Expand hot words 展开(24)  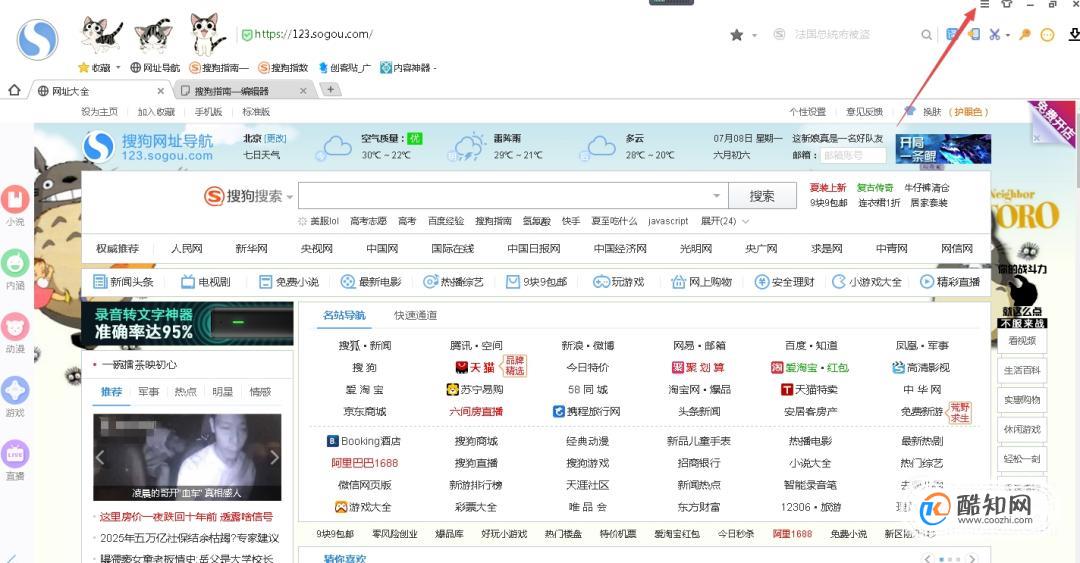725,221
